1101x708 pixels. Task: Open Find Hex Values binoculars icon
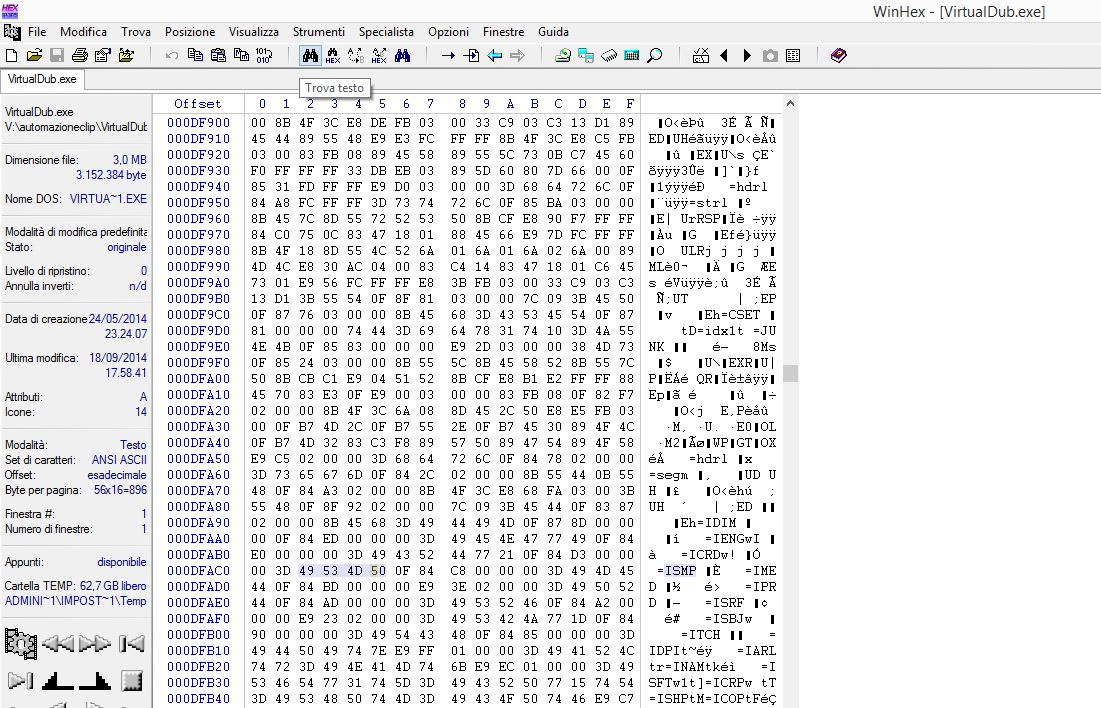333,55
